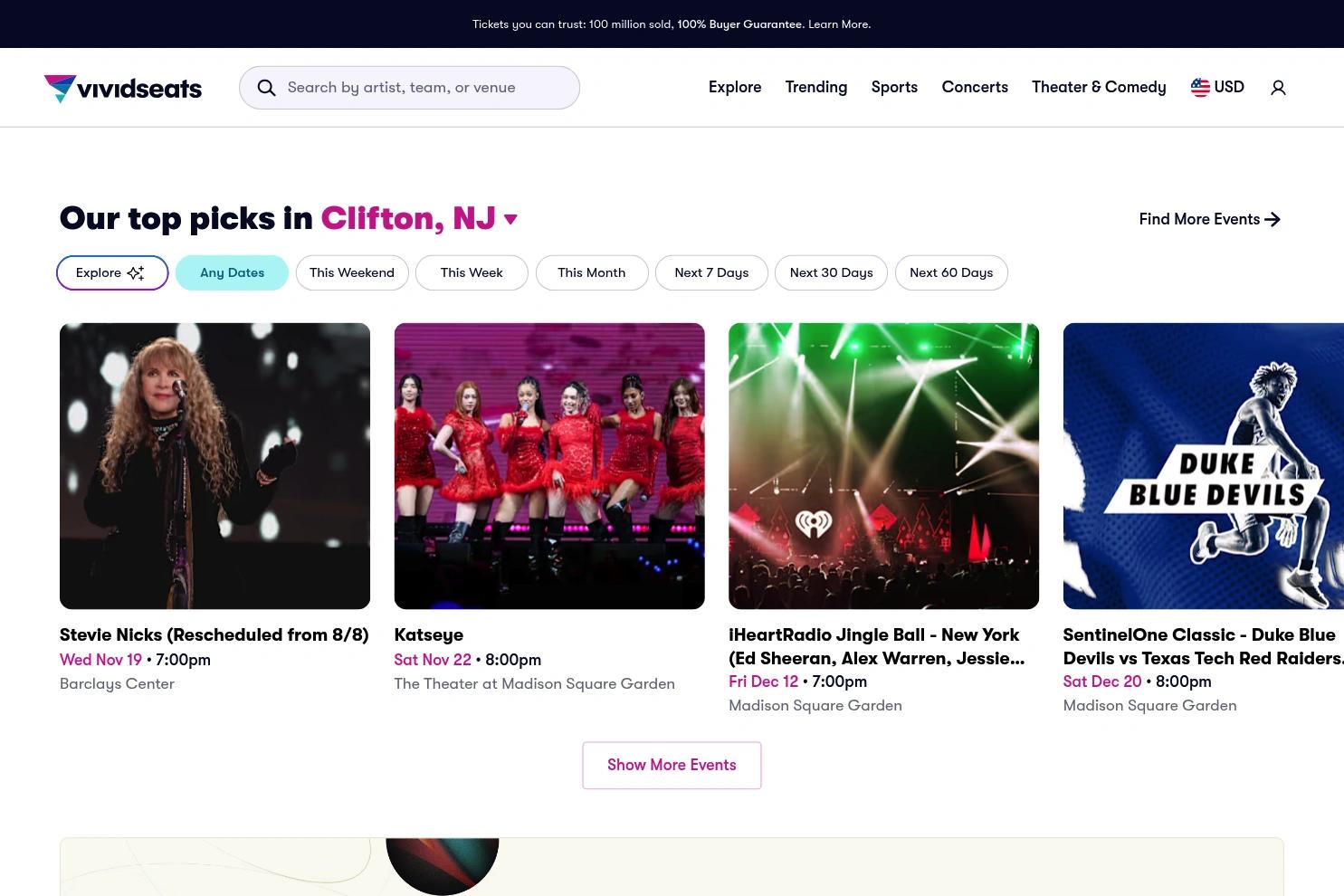Click the Duke Blue Devils image

pyautogui.click(x=1203, y=466)
